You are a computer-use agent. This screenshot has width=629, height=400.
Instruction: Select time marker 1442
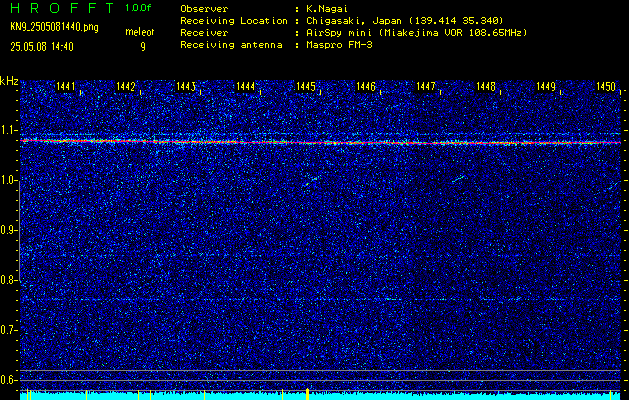[125, 86]
